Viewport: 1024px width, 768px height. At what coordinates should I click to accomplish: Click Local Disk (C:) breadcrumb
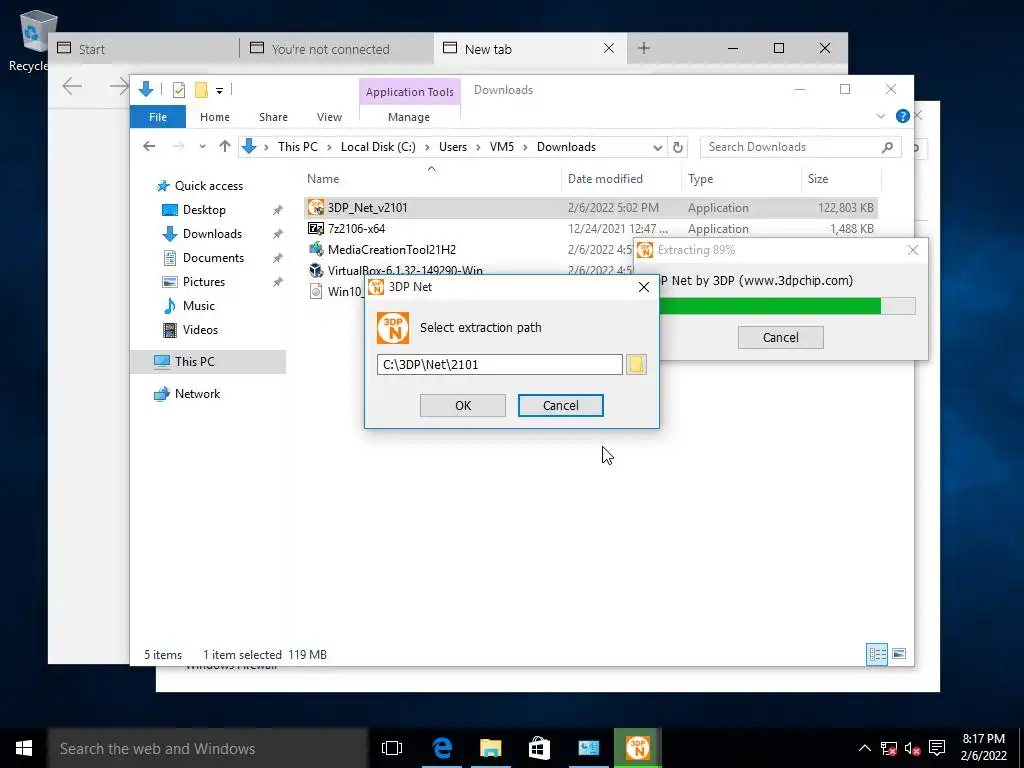pyautogui.click(x=378, y=147)
